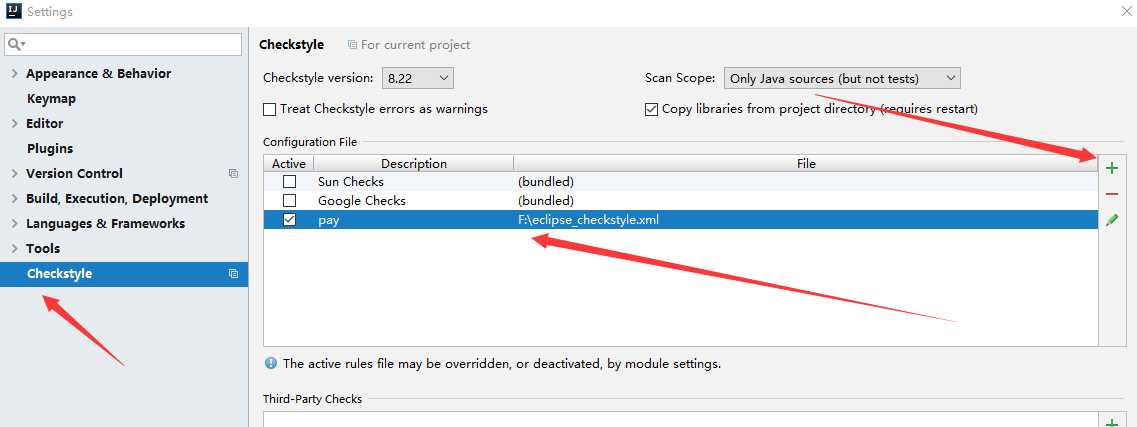Deactivate the pay configuration checkbox
Screen dimensions: 1137x427
289,220
